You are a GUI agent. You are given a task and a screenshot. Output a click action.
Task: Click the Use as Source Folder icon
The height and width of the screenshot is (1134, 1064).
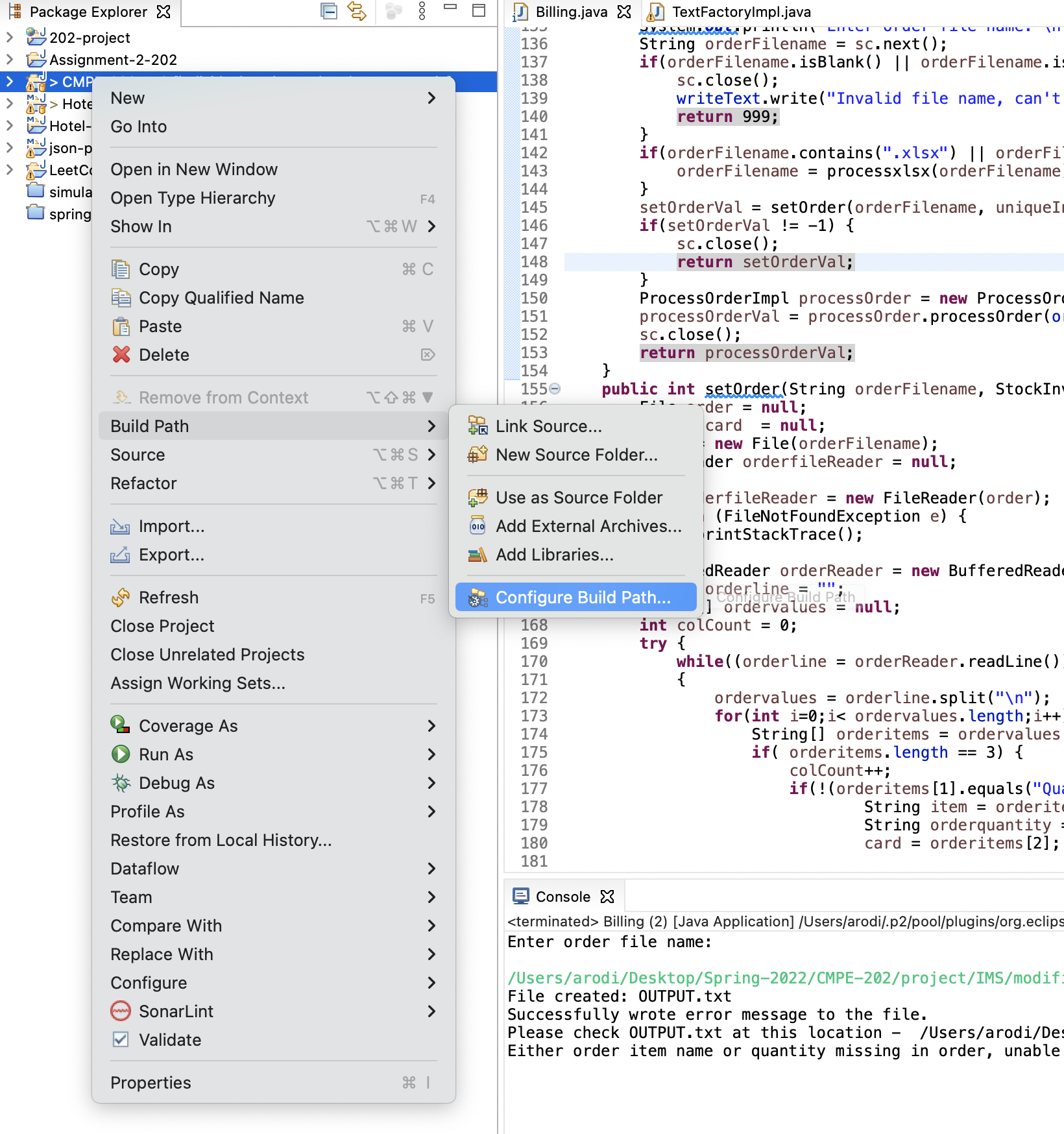[x=478, y=497]
